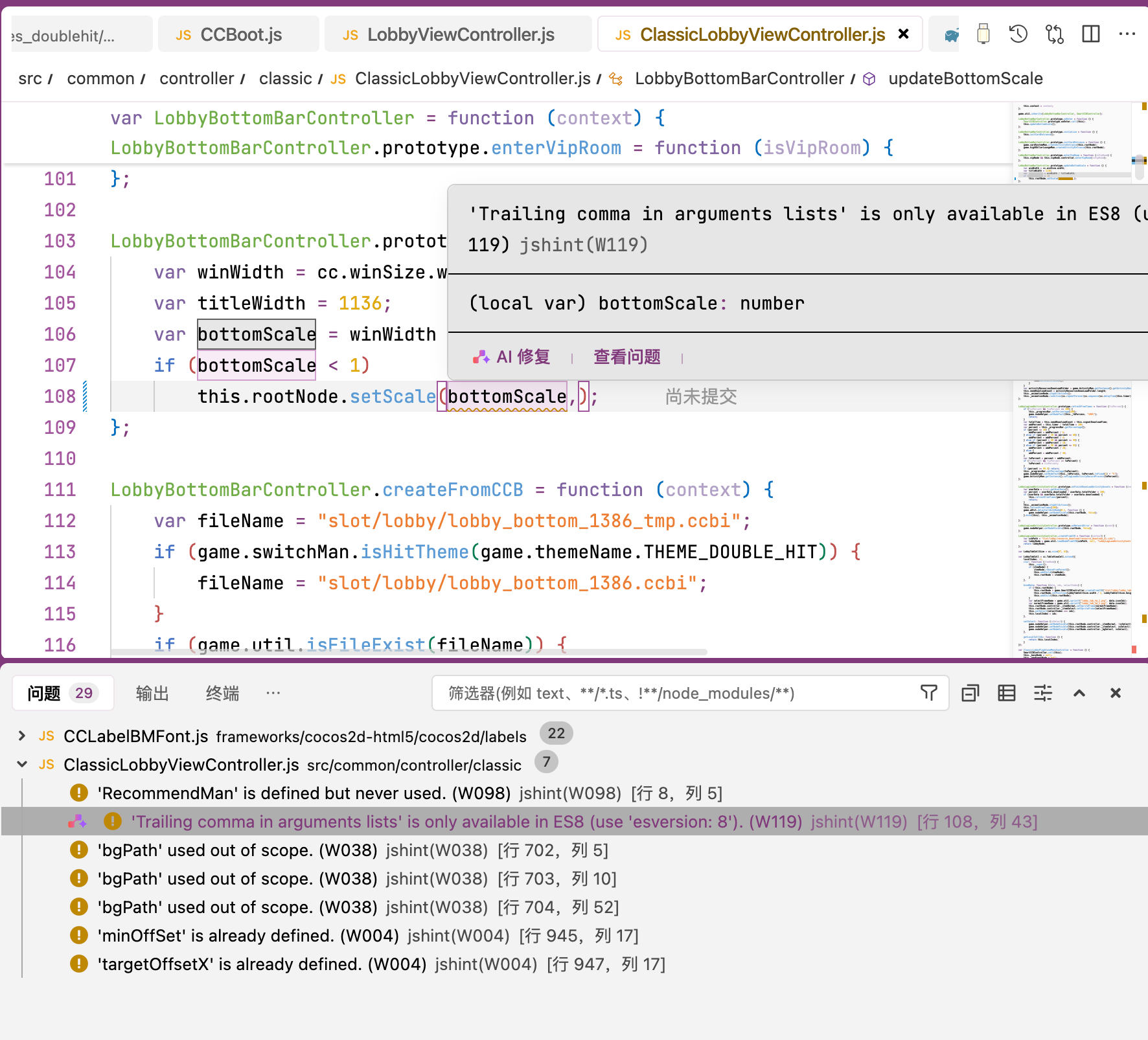The width and height of the screenshot is (1148, 1040).
Task: Click the AI sparkle icon on W119 problem row
Action: click(x=78, y=822)
